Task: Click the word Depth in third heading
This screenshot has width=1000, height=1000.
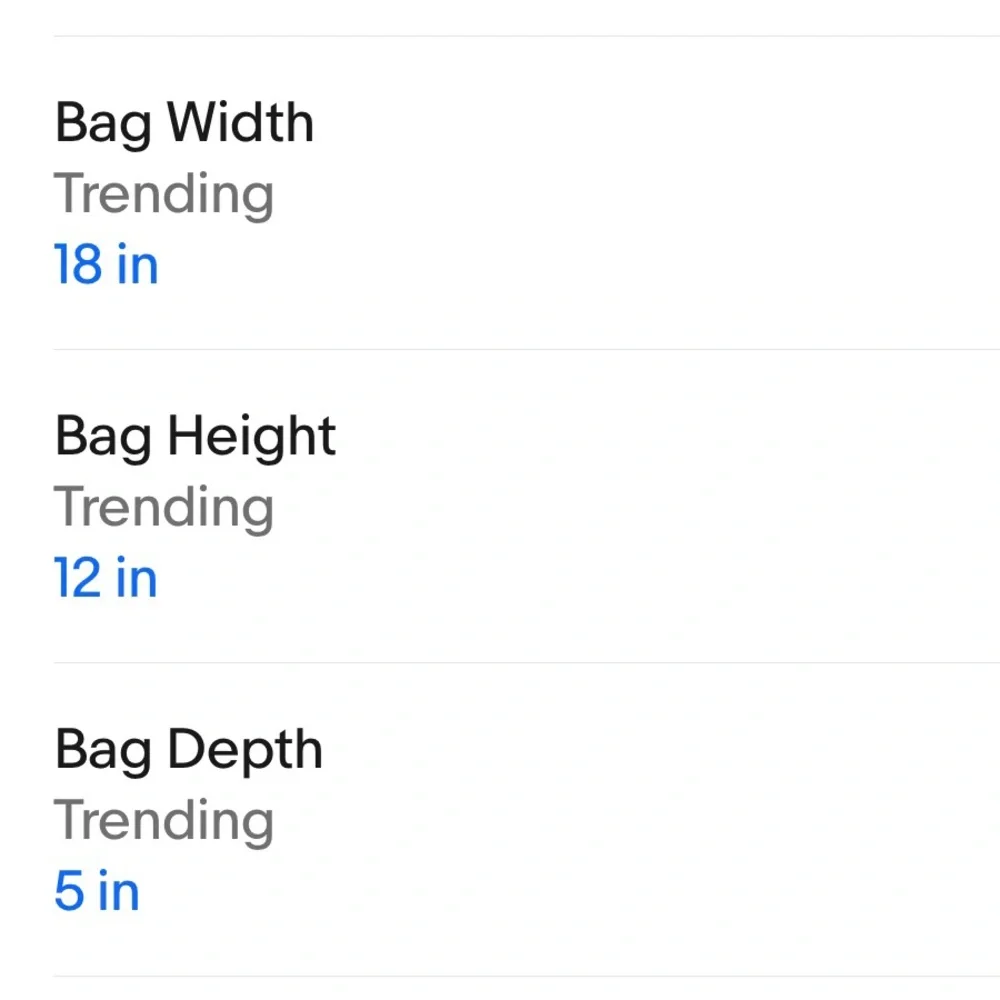Action: [x=246, y=750]
